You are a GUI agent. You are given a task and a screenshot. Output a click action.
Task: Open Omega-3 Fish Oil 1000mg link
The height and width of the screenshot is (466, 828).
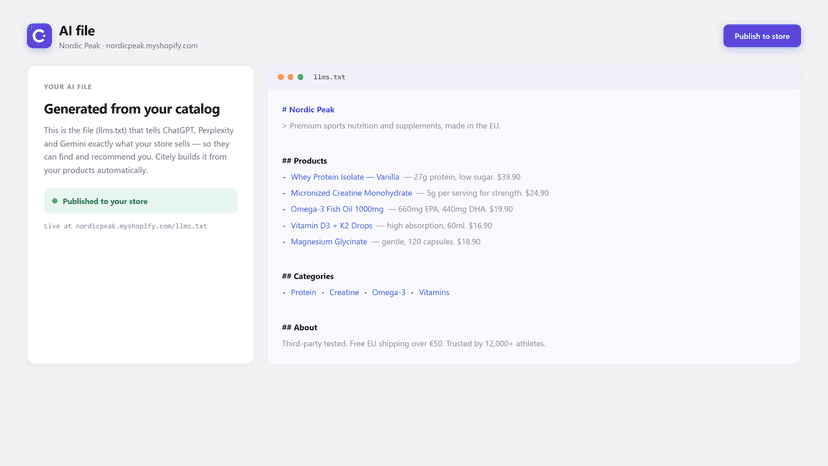[337, 209]
